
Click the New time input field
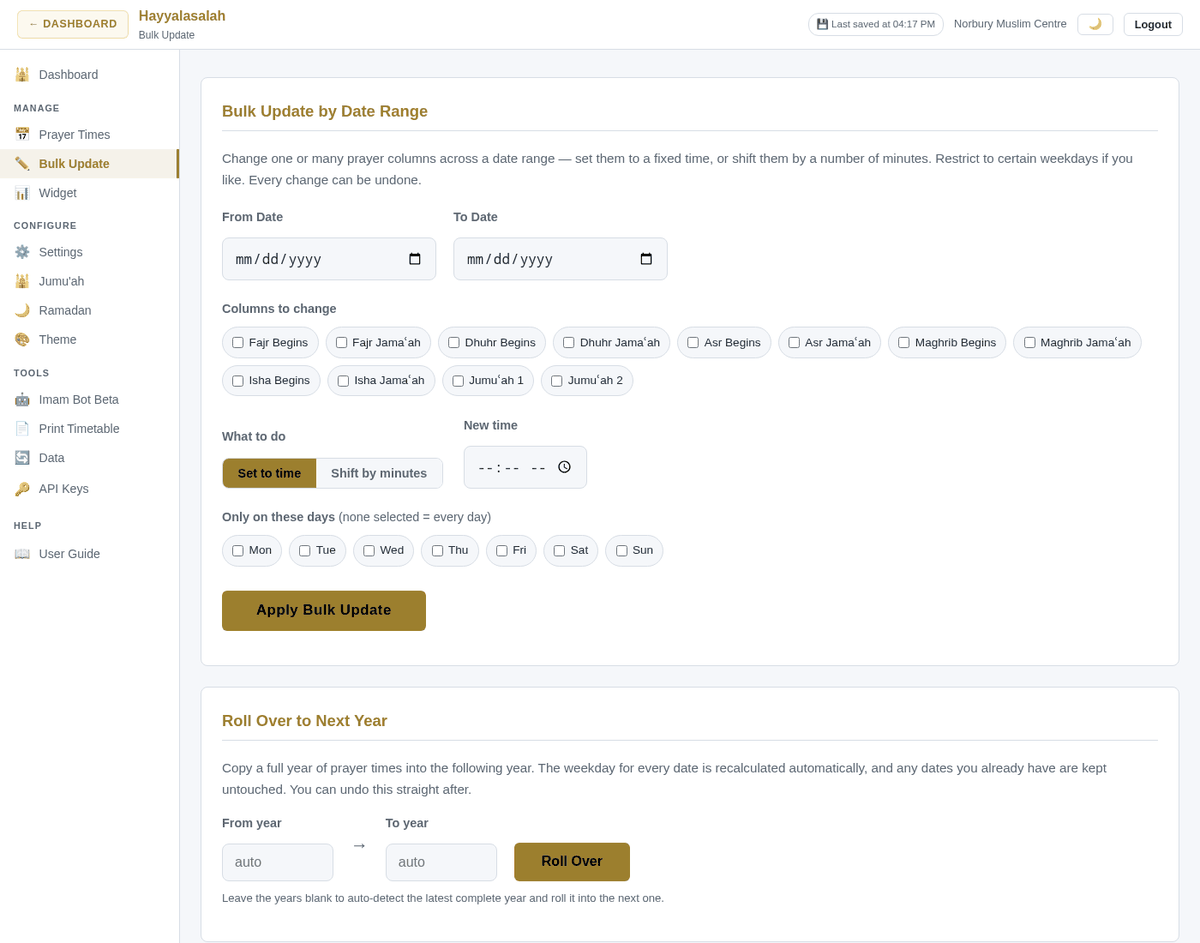[525, 467]
